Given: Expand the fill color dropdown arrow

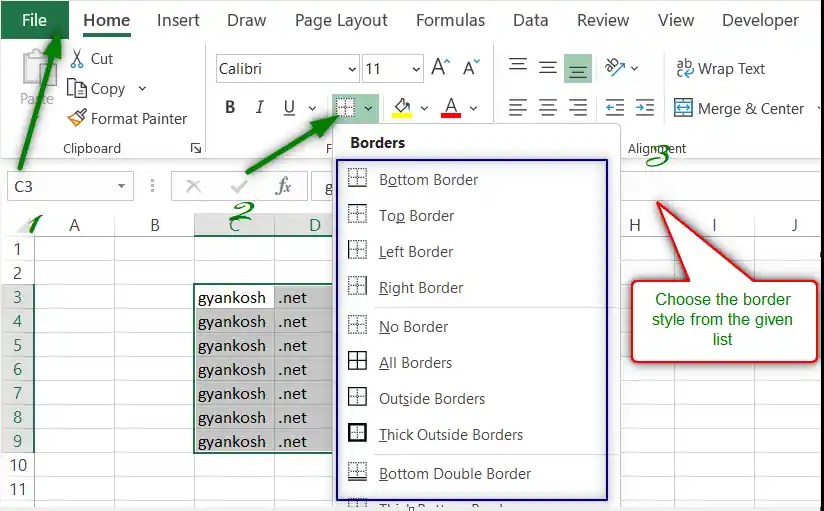Looking at the screenshot, I should point(424,108).
